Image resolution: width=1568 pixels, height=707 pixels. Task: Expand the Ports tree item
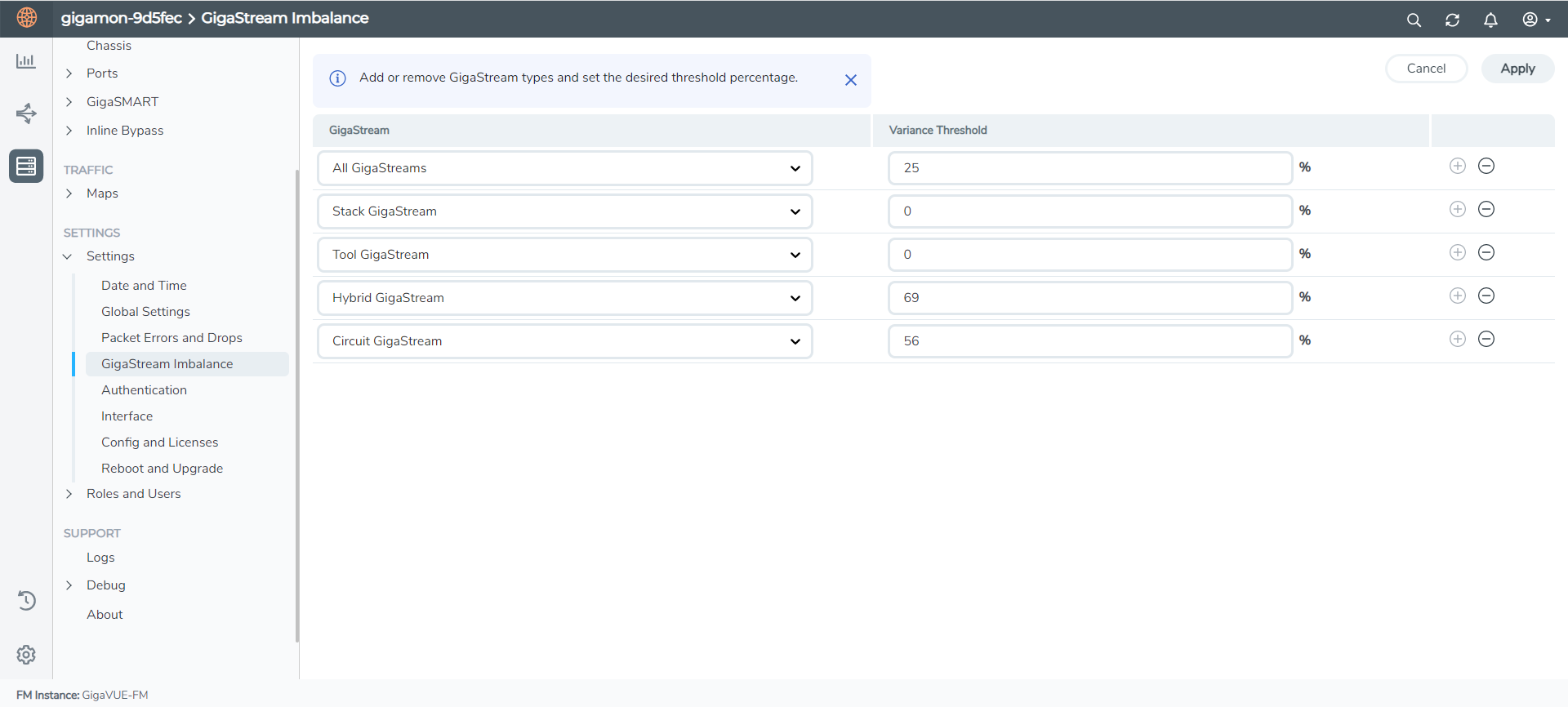(69, 73)
